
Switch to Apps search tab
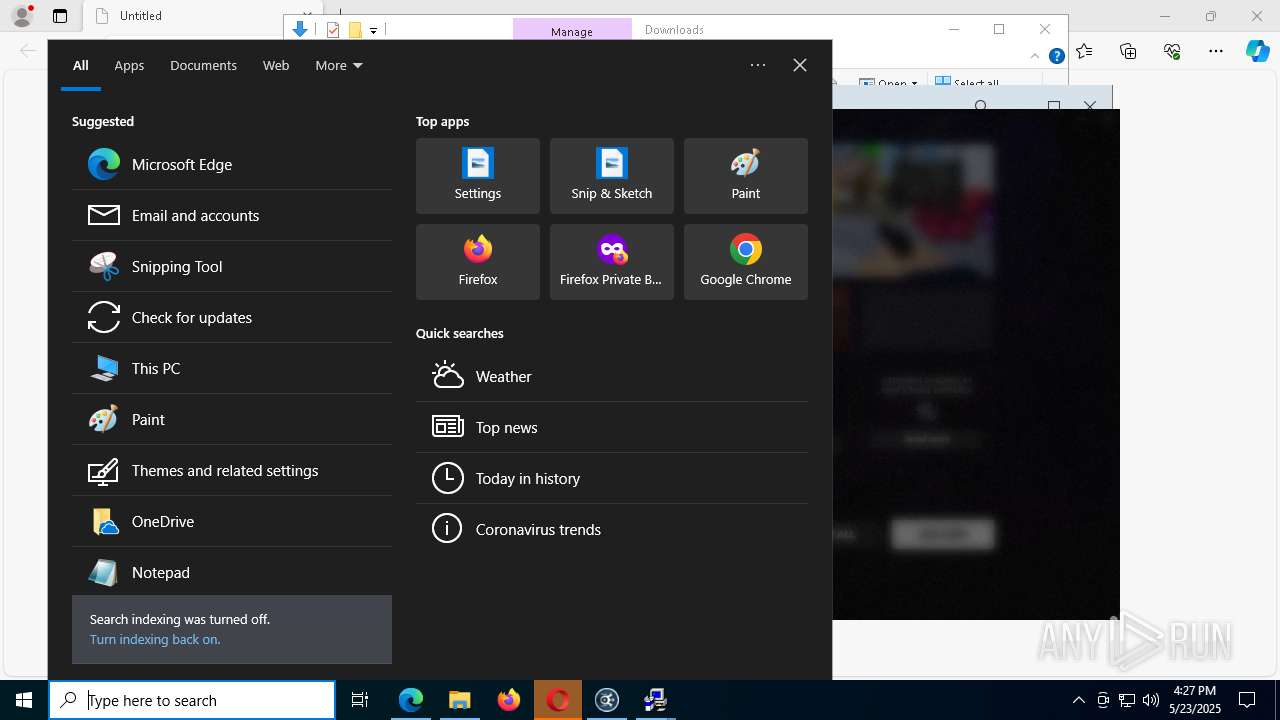[129, 65]
